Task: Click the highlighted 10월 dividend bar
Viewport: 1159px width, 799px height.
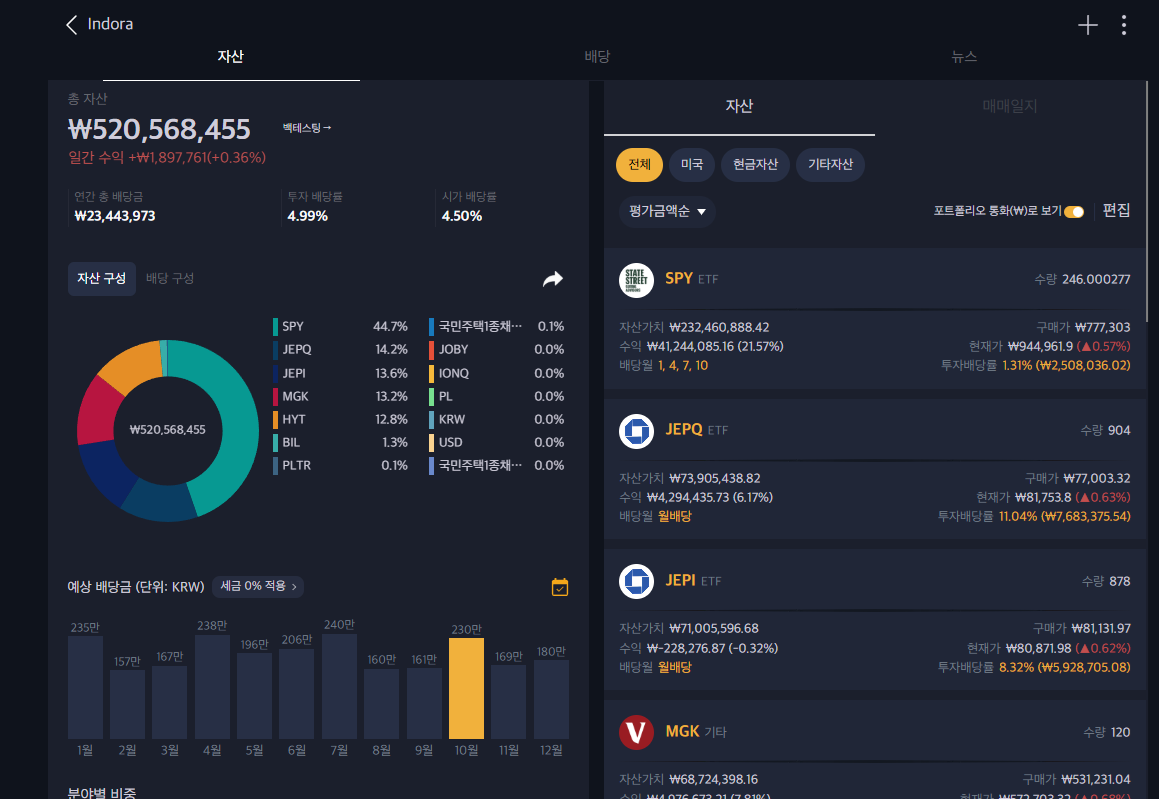Action: tap(466, 688)
